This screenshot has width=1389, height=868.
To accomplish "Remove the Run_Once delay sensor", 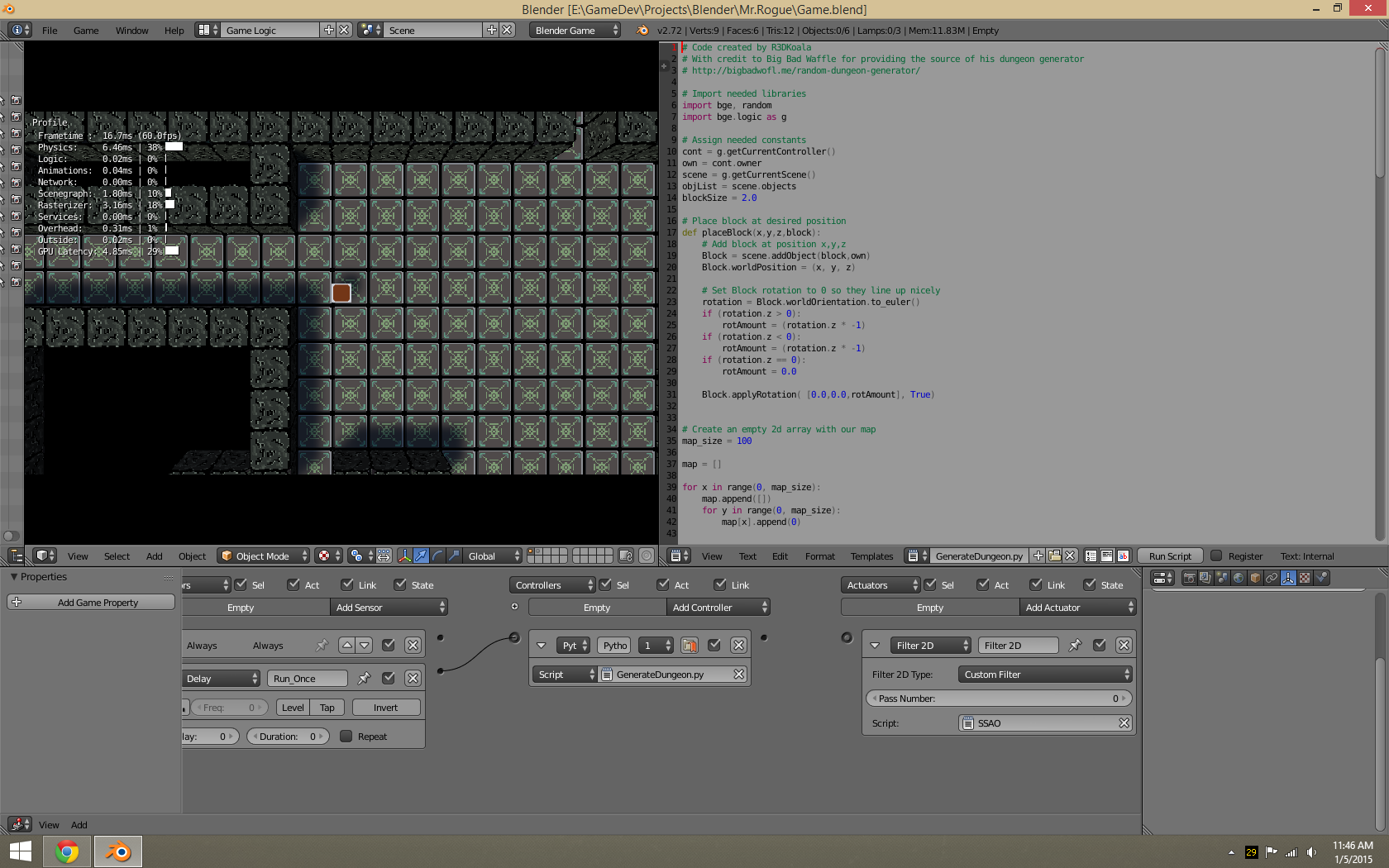I will [413, 679].
